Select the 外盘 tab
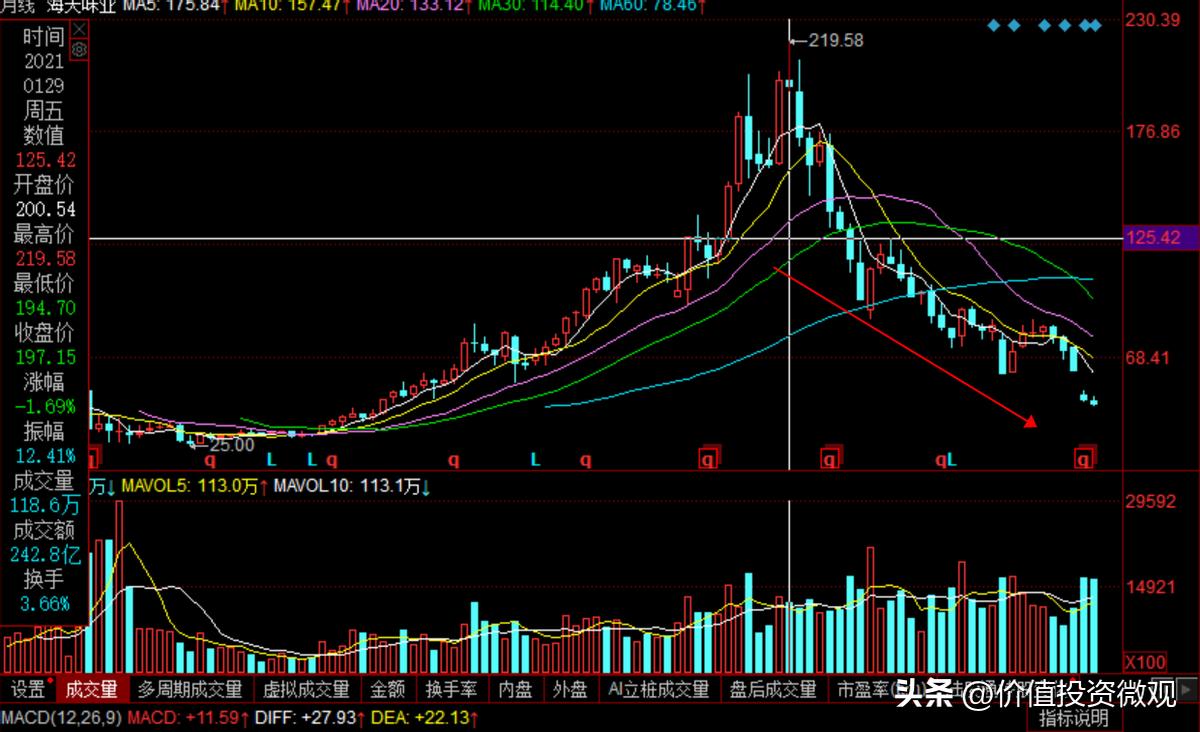This screenshot has height=732, width=1200. (x=571, y=689)
